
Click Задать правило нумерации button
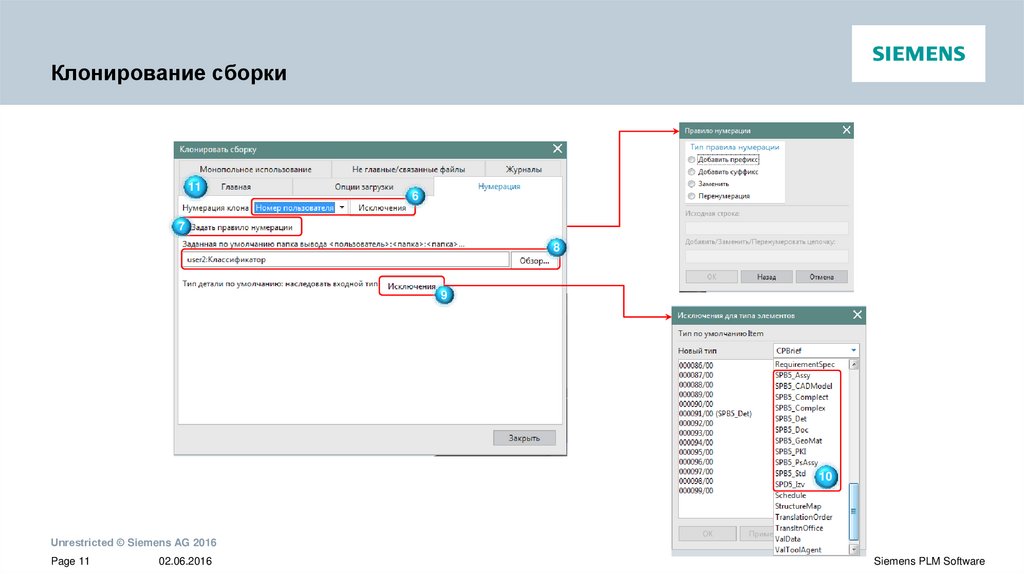[242, 227]
